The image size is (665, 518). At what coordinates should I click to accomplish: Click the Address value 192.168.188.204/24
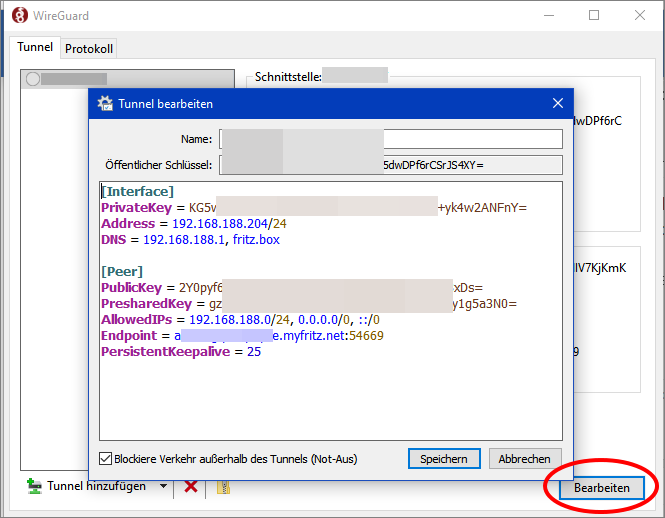[x=229, y=224]
